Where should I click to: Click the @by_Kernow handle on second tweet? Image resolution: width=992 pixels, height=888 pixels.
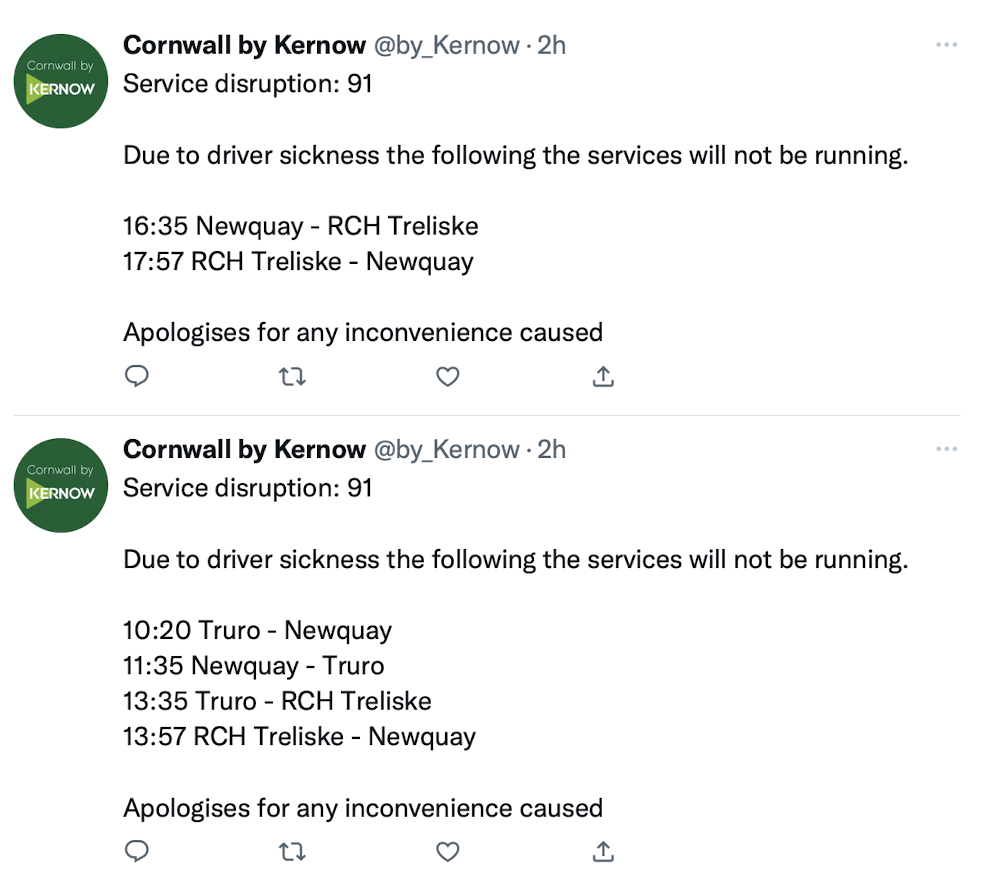click(x=446, y=450)
